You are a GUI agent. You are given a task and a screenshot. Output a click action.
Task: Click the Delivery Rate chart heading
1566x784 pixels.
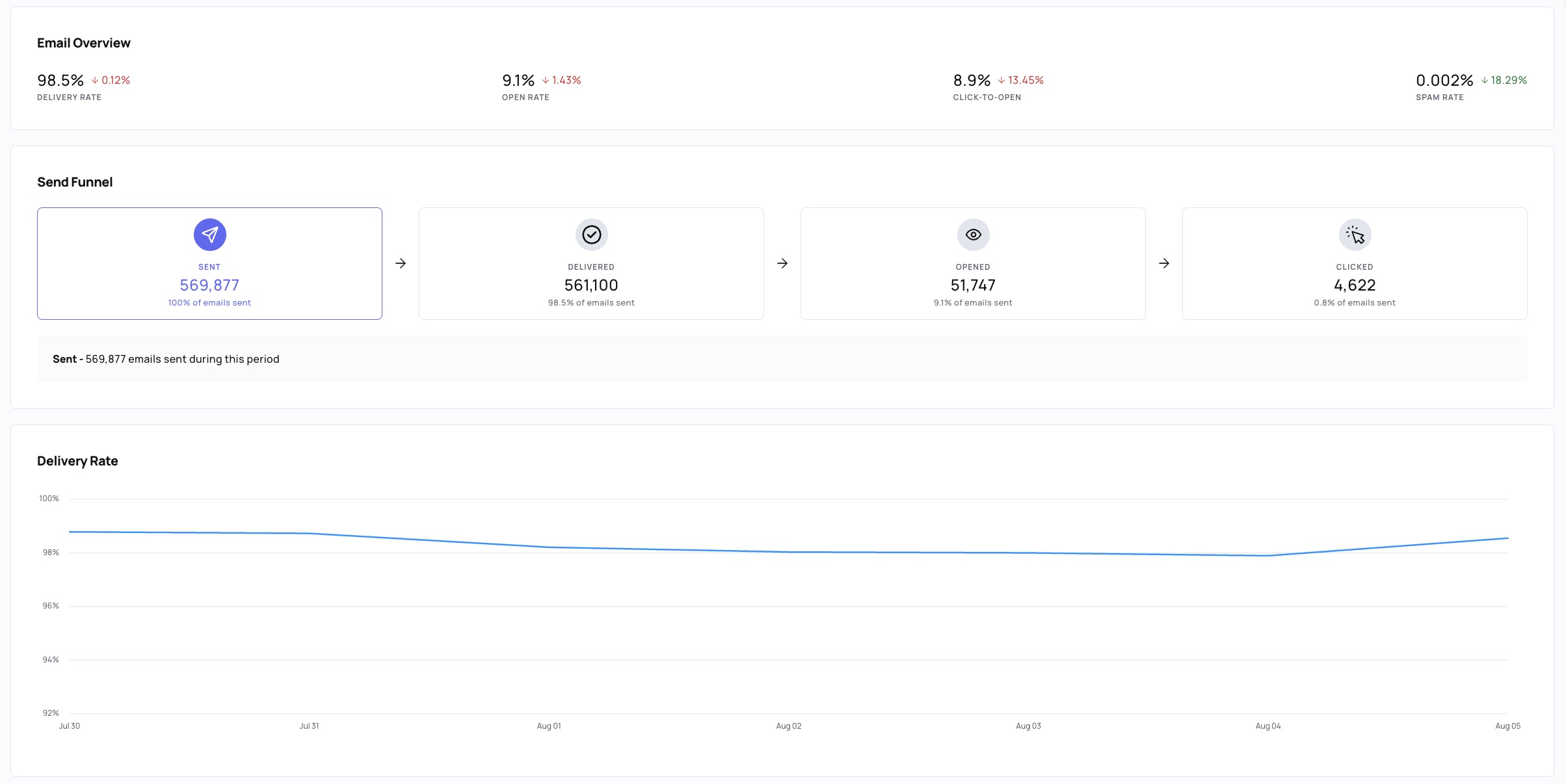pyautogui.click(x=77, y=461)
